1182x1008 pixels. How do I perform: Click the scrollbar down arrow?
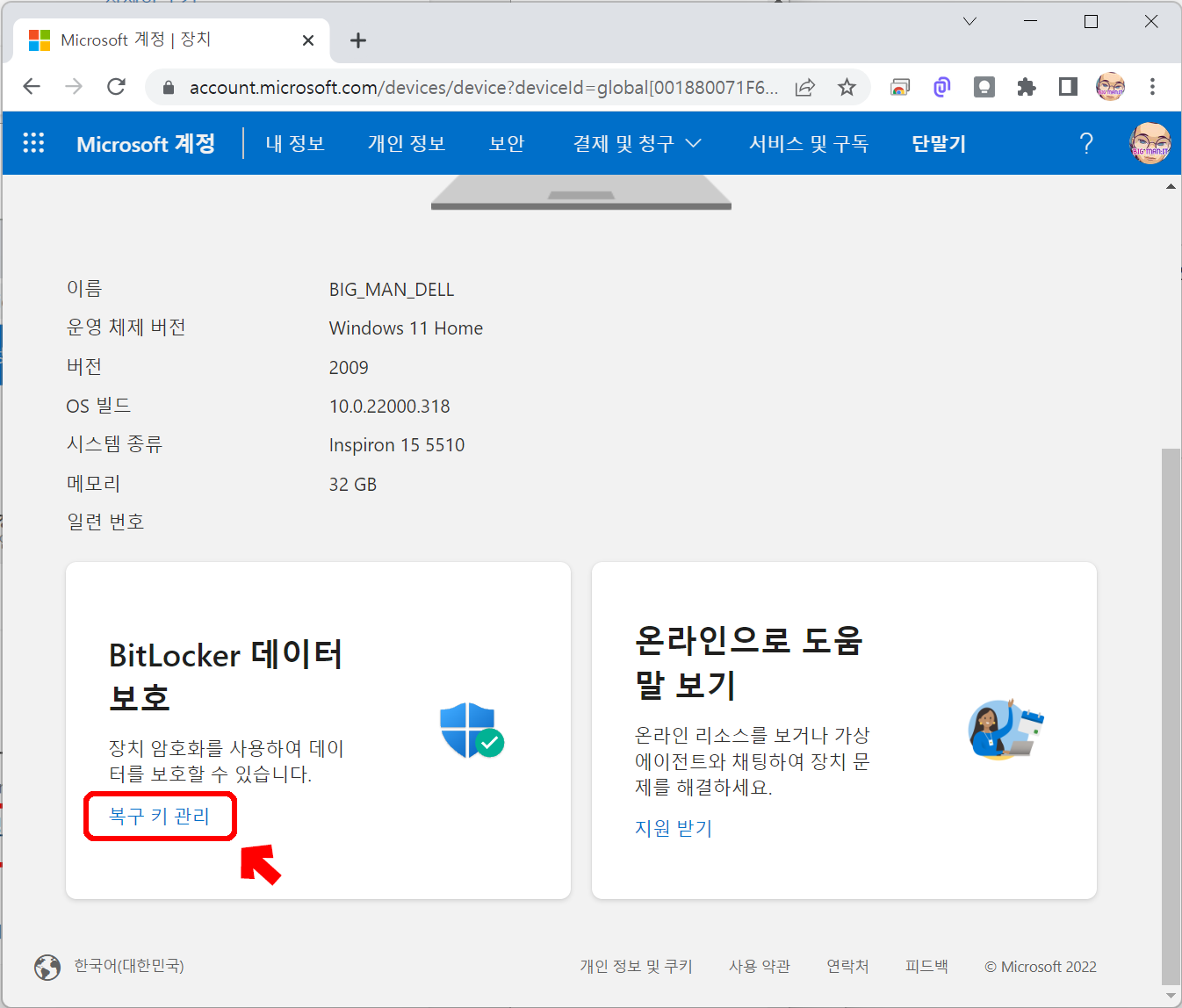(x=1171, y=996)
